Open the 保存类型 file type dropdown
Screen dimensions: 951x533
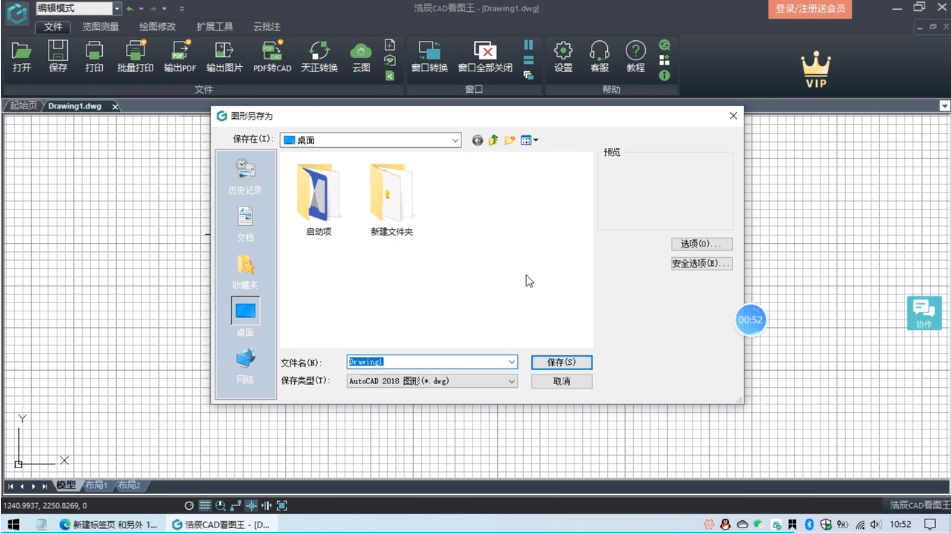511,381
